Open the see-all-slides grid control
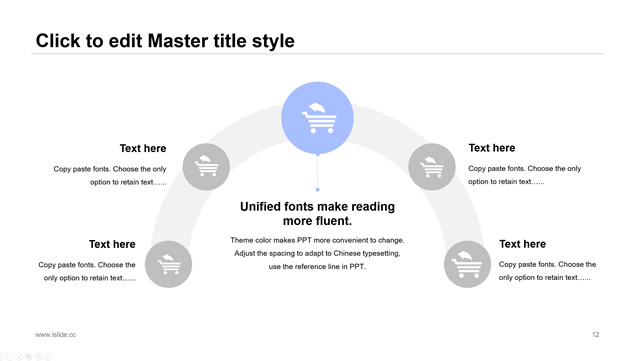The image size is (635, 361). tap(29, 357)
